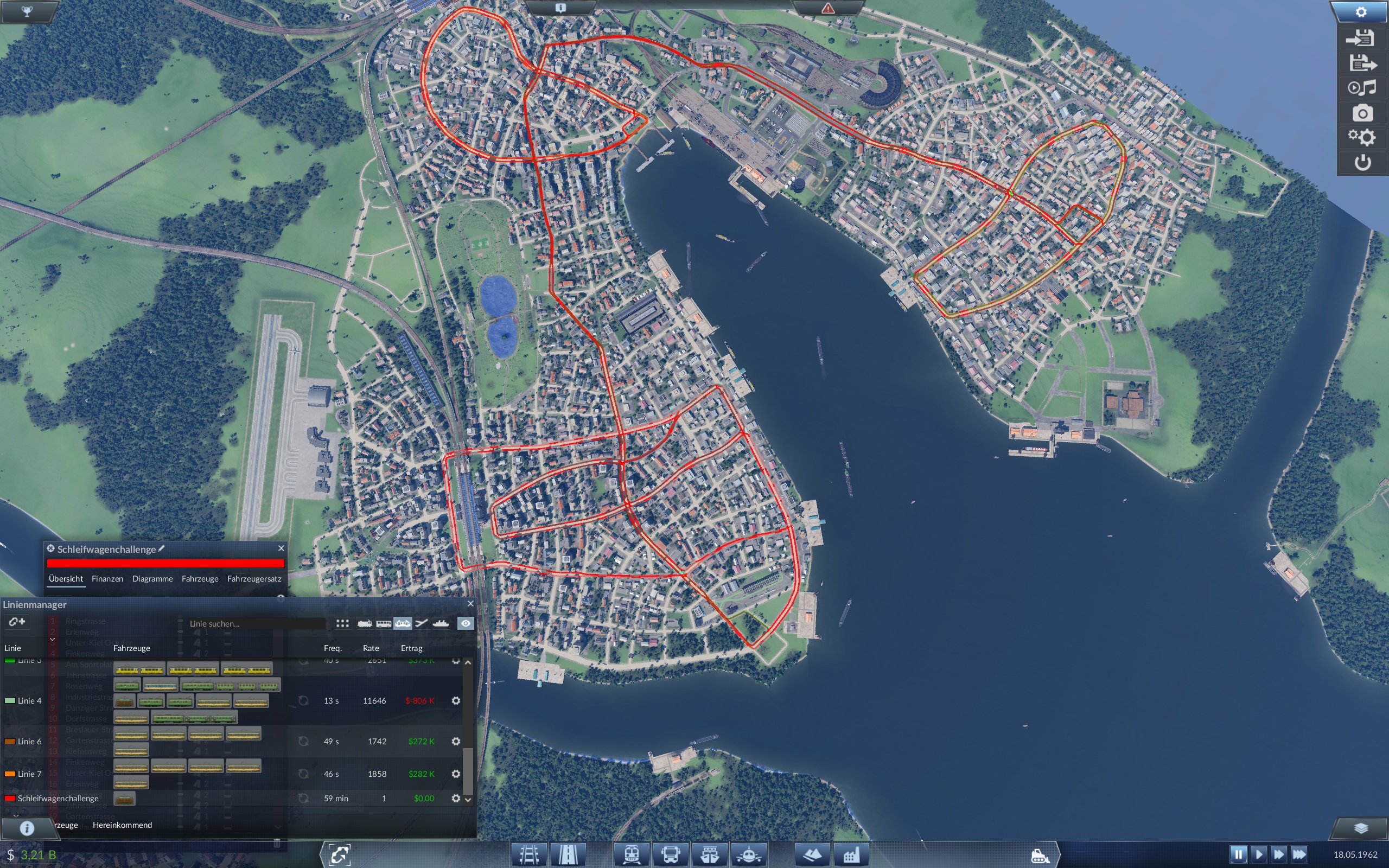
Task: Open the industry and town build menu
Action: (851, 855)
